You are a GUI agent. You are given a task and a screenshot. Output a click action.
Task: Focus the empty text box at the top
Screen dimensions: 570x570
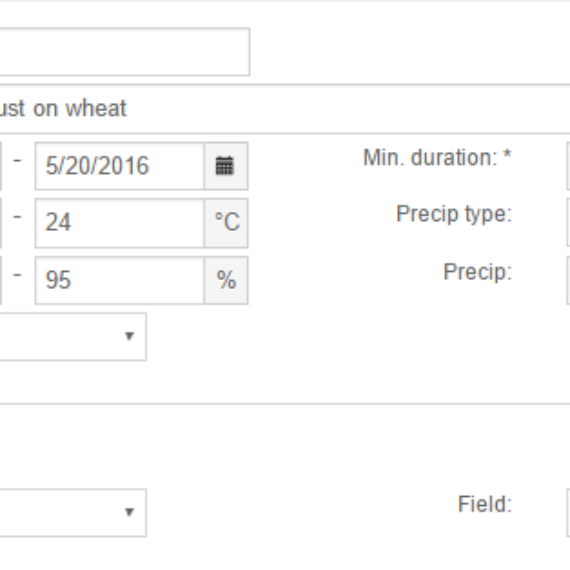point(125,52)
